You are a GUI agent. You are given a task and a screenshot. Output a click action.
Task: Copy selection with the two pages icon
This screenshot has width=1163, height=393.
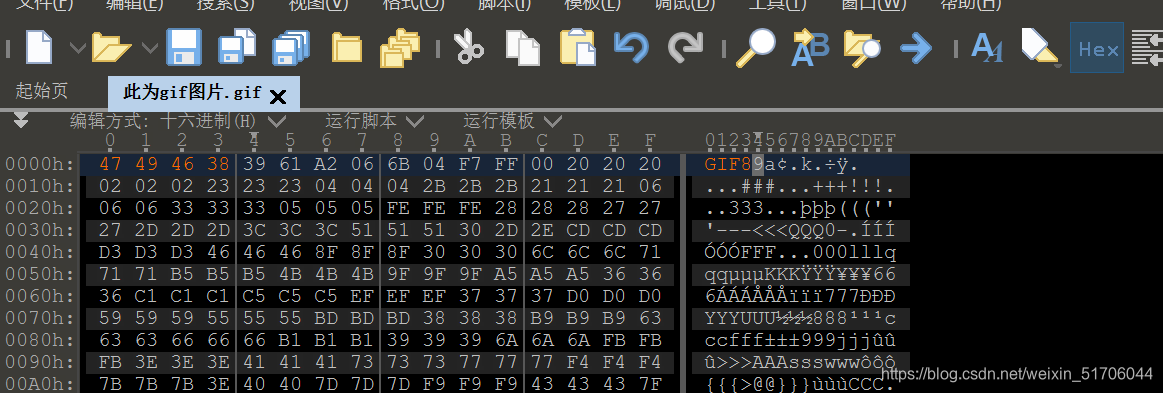click(523, 47)
